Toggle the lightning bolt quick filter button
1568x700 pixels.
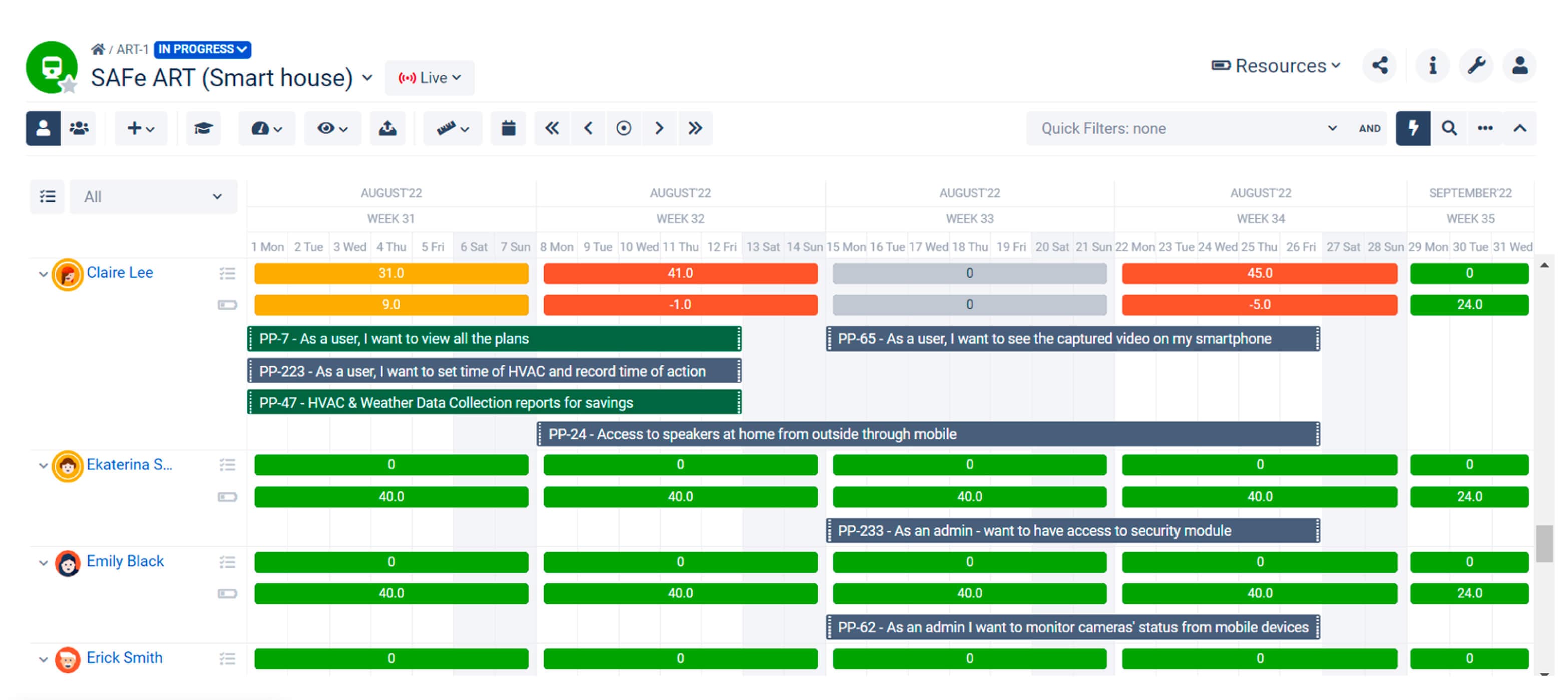[1413, 128]
